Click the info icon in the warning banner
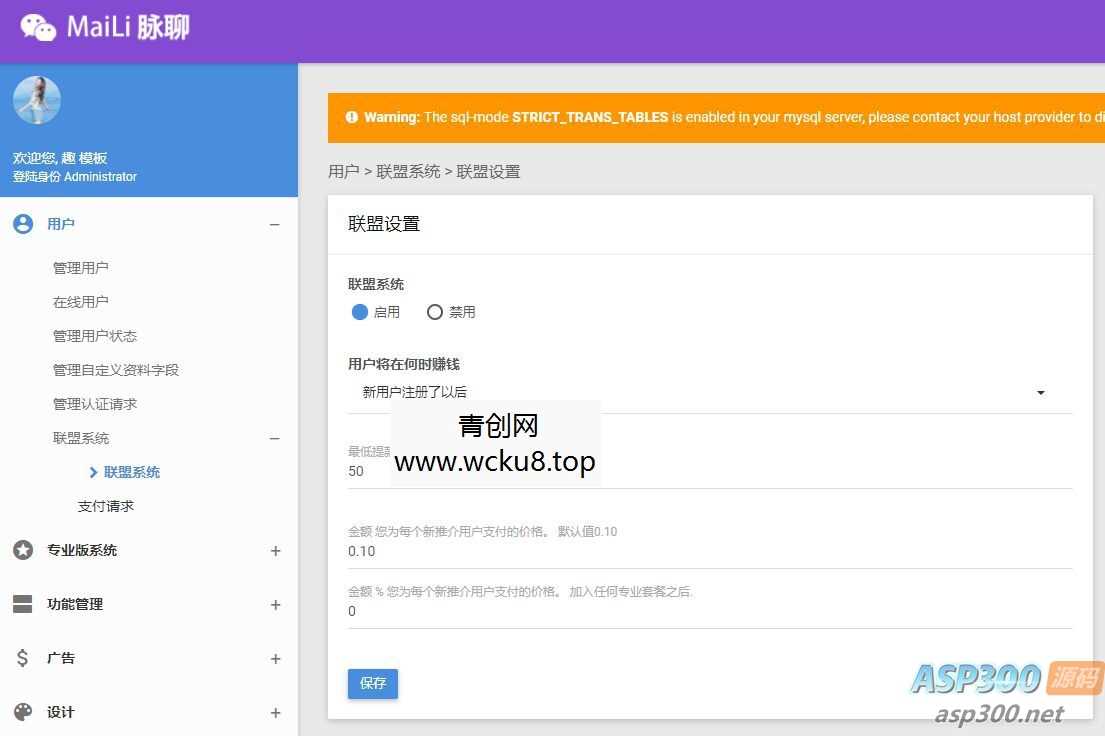Screen dimensions: 1105x736 (x=352, y=117)
